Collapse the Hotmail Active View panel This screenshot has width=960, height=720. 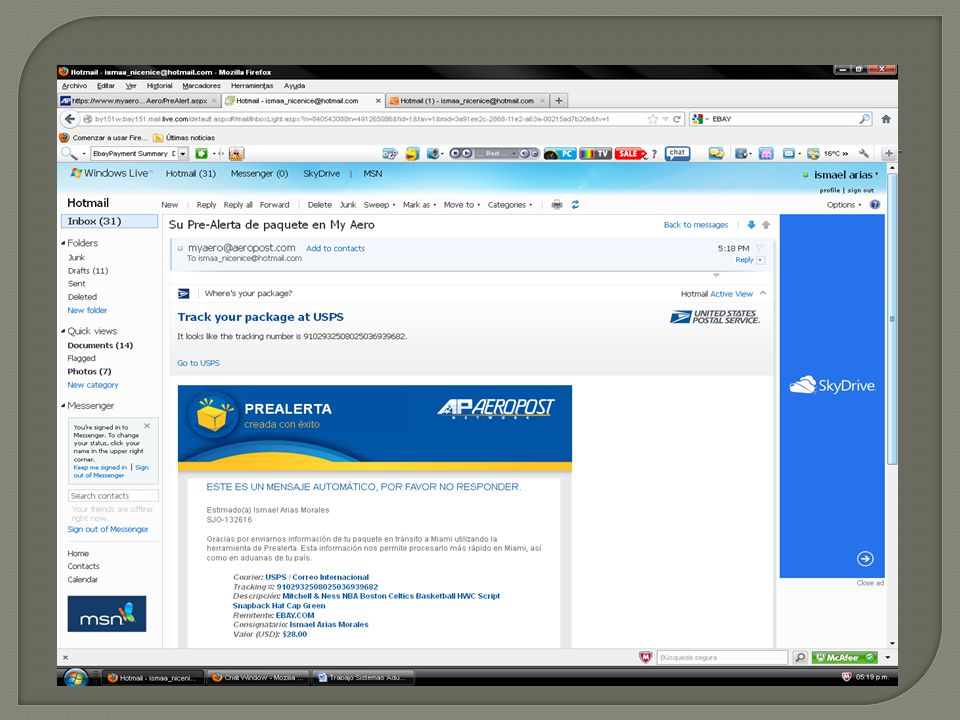(x=763, y=293)
